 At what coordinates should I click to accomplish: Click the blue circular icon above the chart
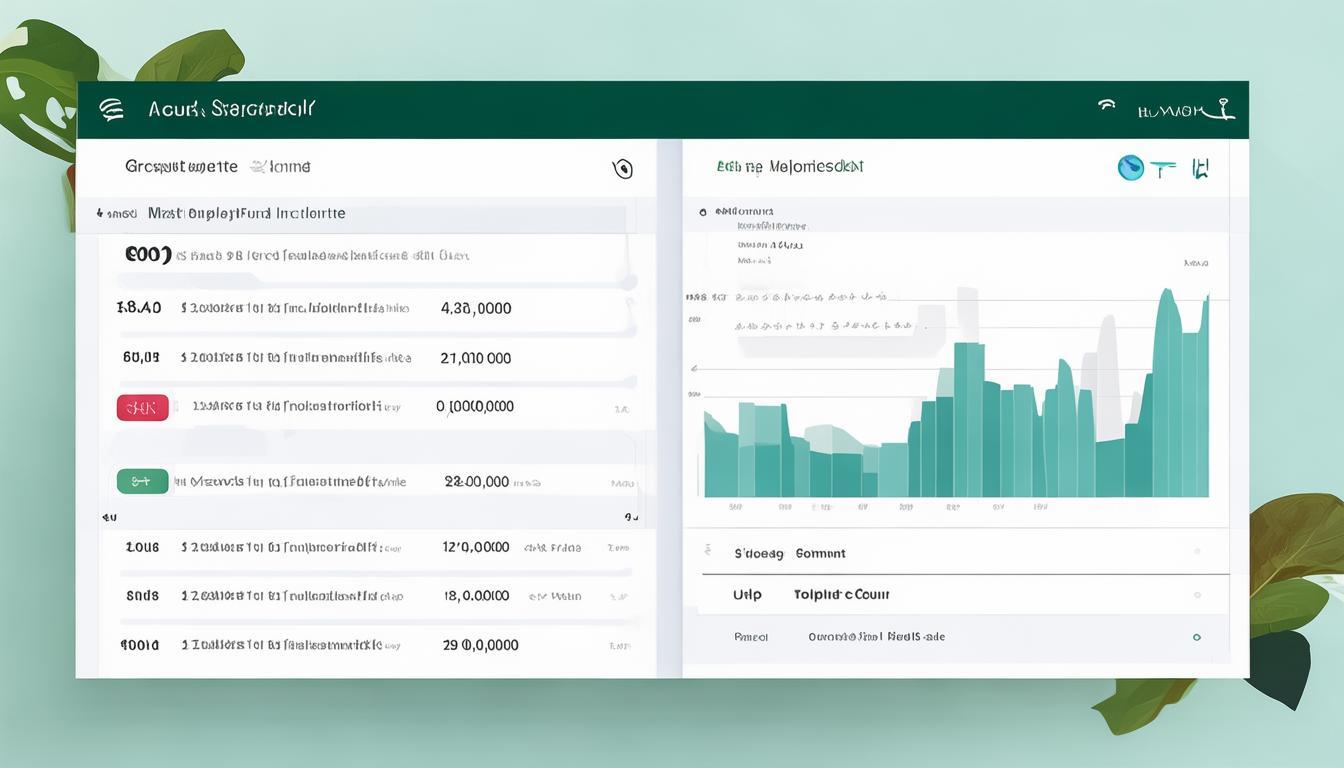pos(1130,168)
